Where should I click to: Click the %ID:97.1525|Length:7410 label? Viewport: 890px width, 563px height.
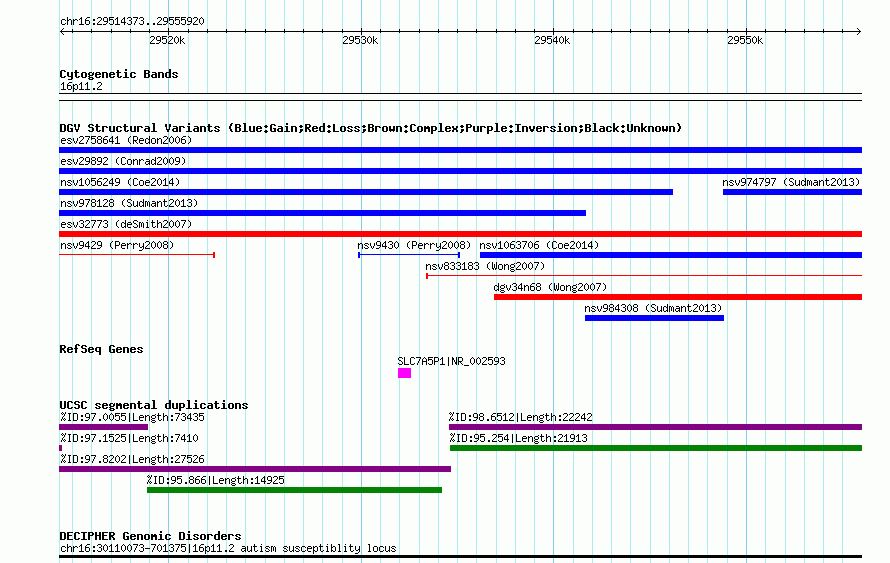129,438
